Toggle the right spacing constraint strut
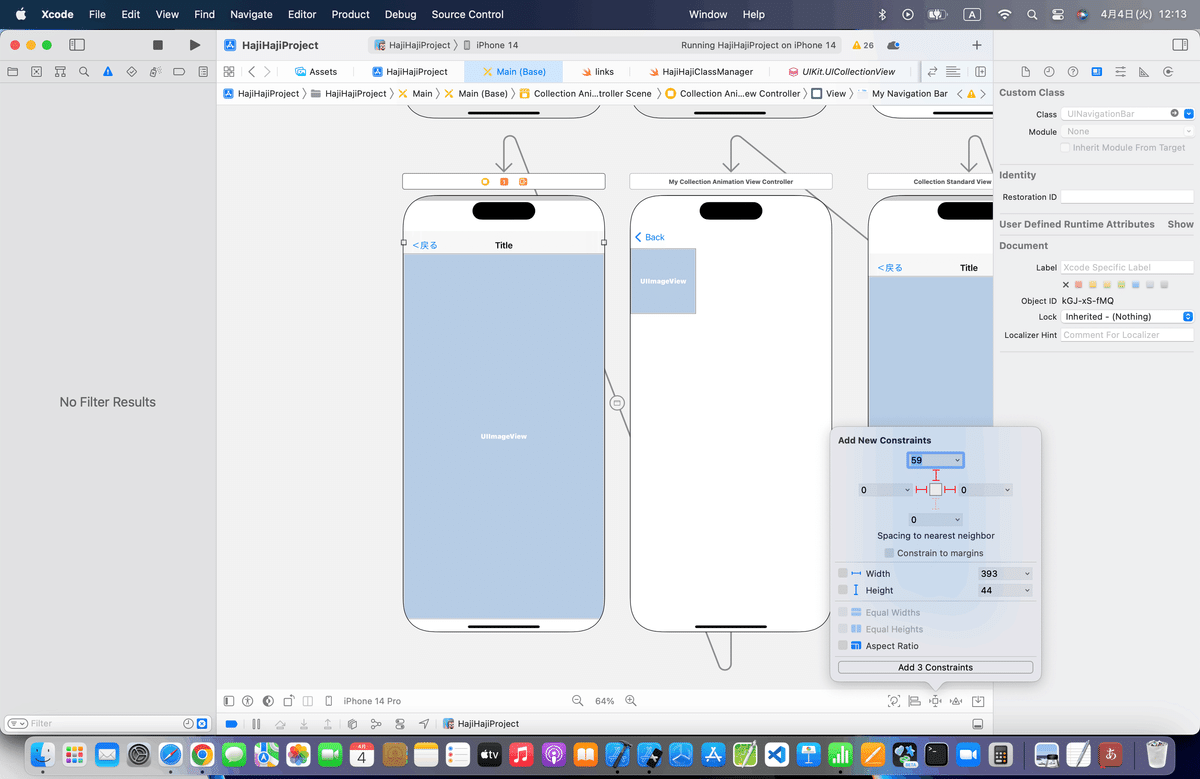 [950, 490]
